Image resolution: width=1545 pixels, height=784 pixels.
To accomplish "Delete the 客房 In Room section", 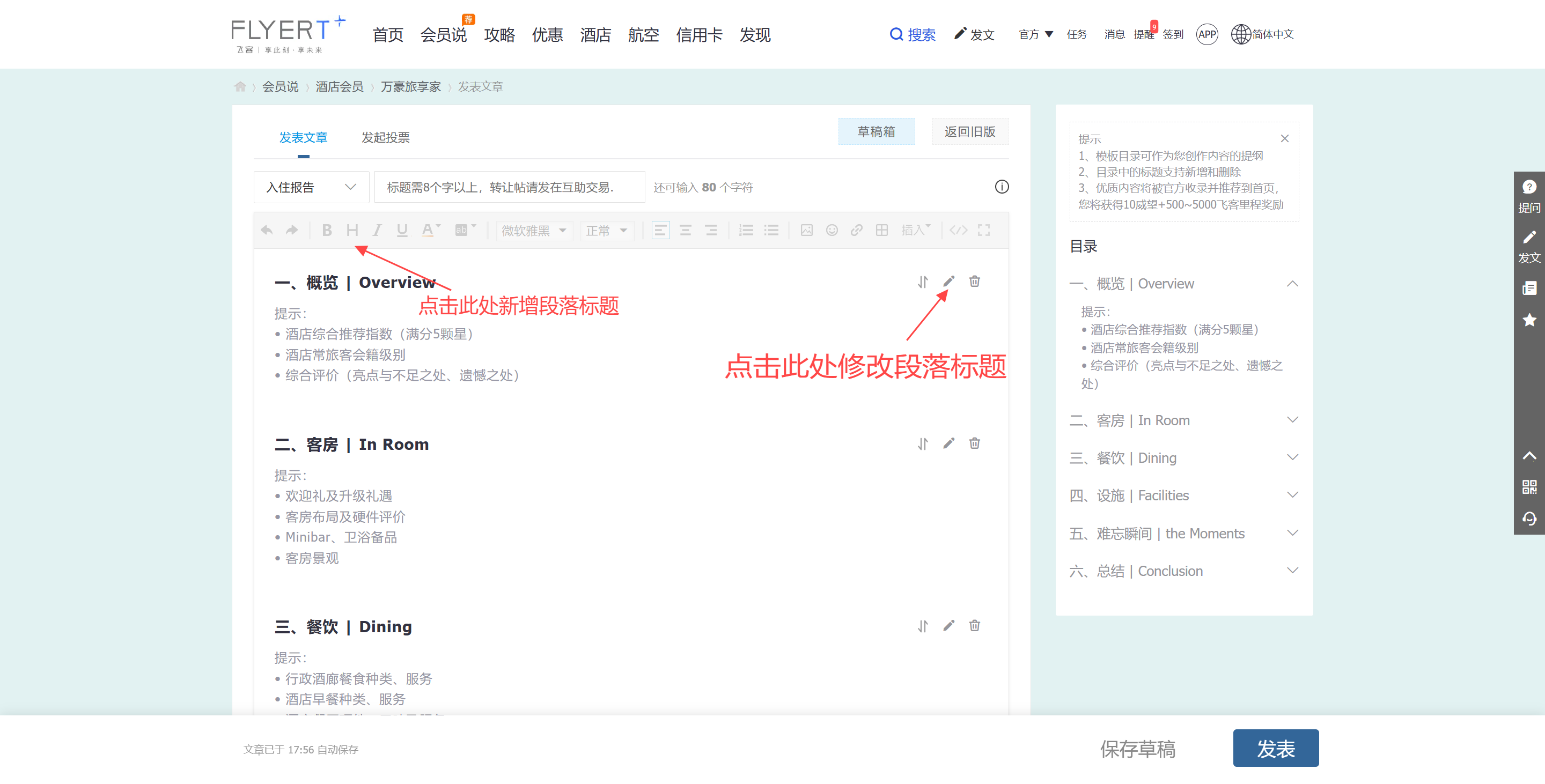I will [x=975, y=443].
